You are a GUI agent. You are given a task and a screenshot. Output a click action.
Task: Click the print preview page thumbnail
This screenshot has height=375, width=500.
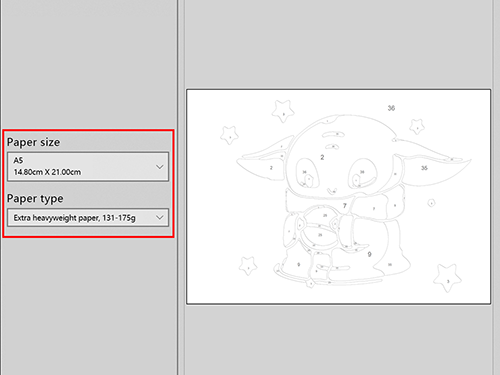(338, 197)
